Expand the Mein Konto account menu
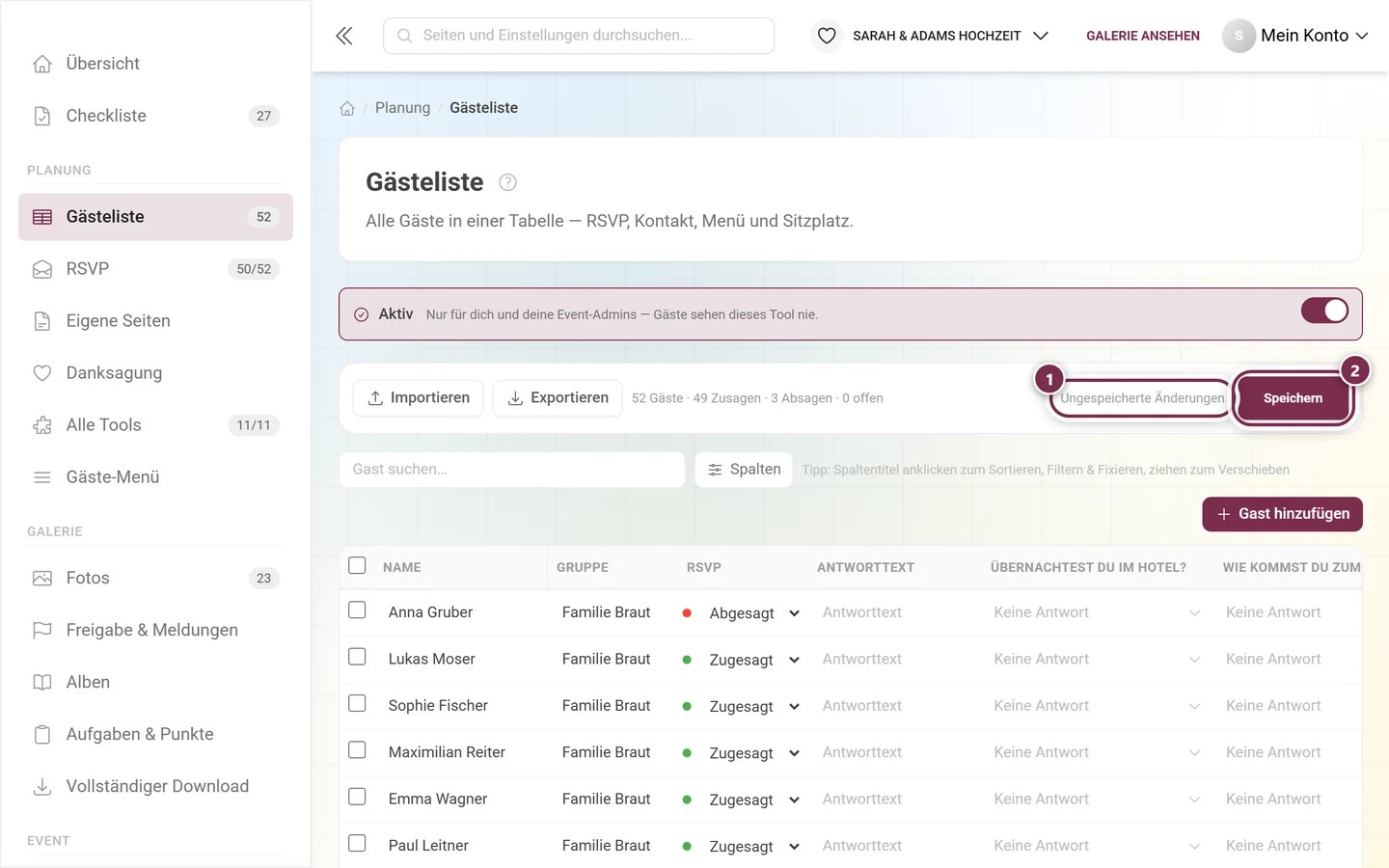The height and width of the screenshot is (868, 1389). pyautogui.click(x=1295, y=36)
